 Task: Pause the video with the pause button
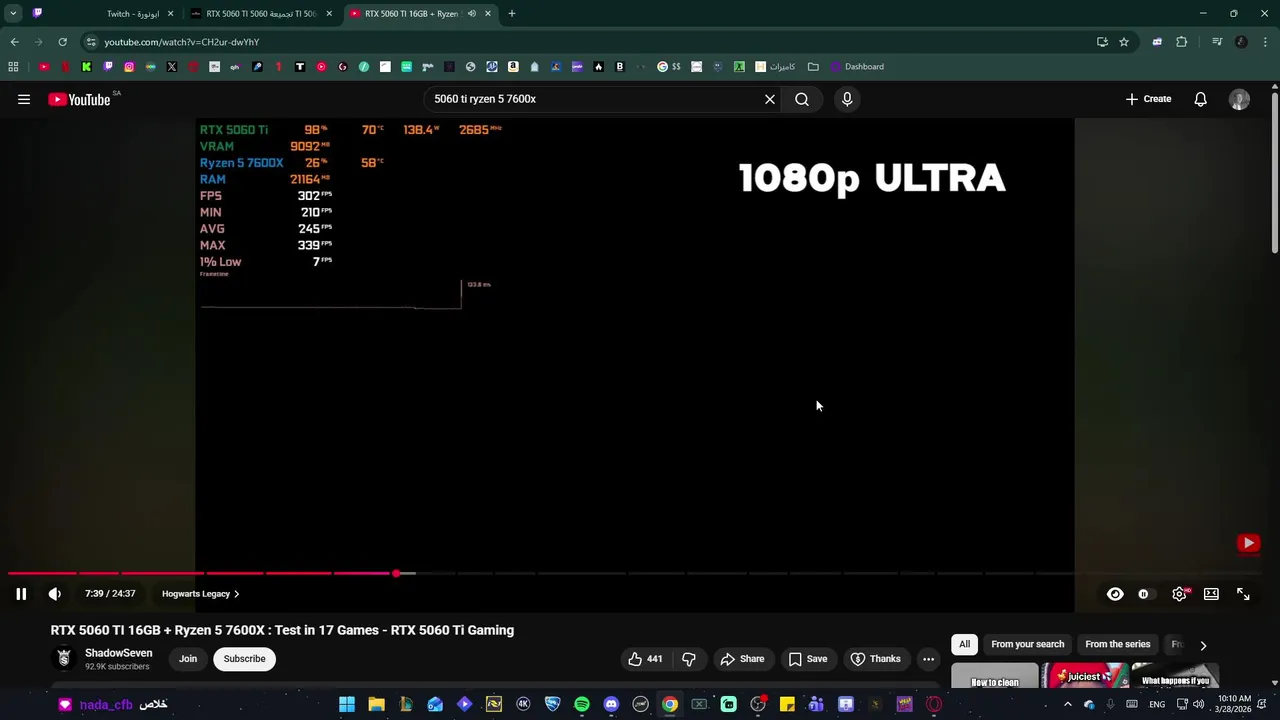pos(21,594)
